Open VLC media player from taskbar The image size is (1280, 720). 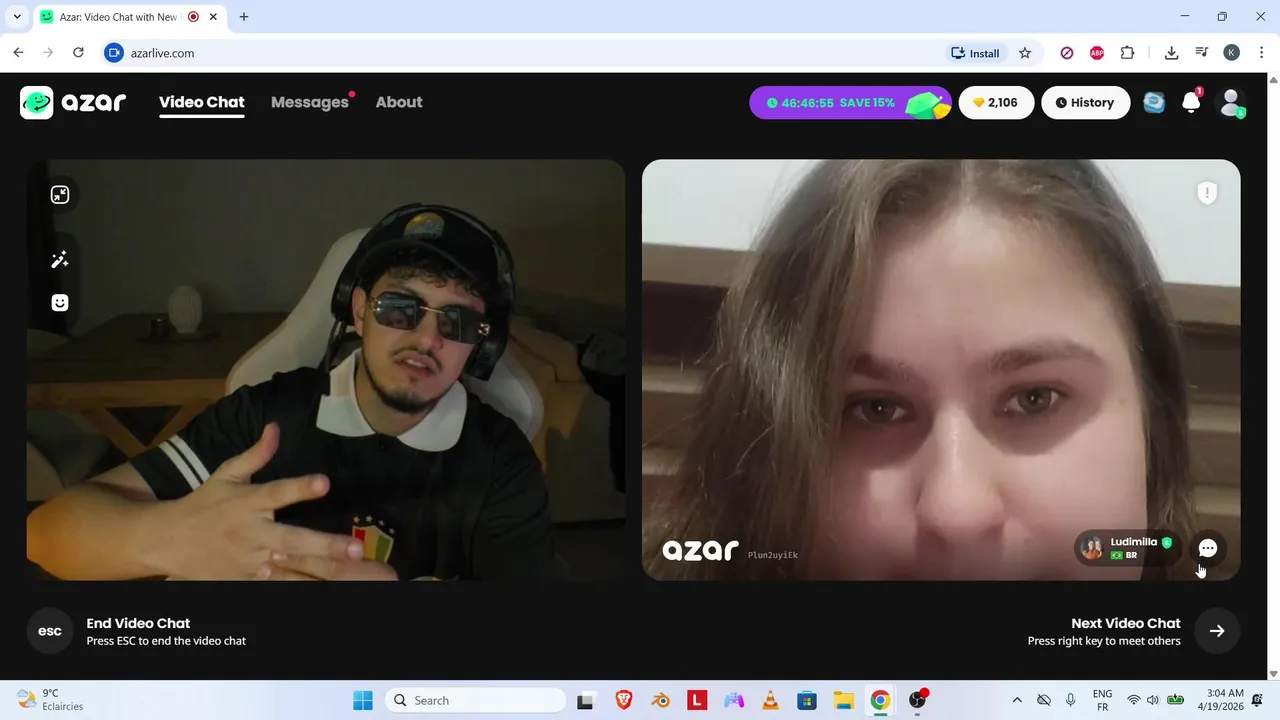[x=770, y=700]
